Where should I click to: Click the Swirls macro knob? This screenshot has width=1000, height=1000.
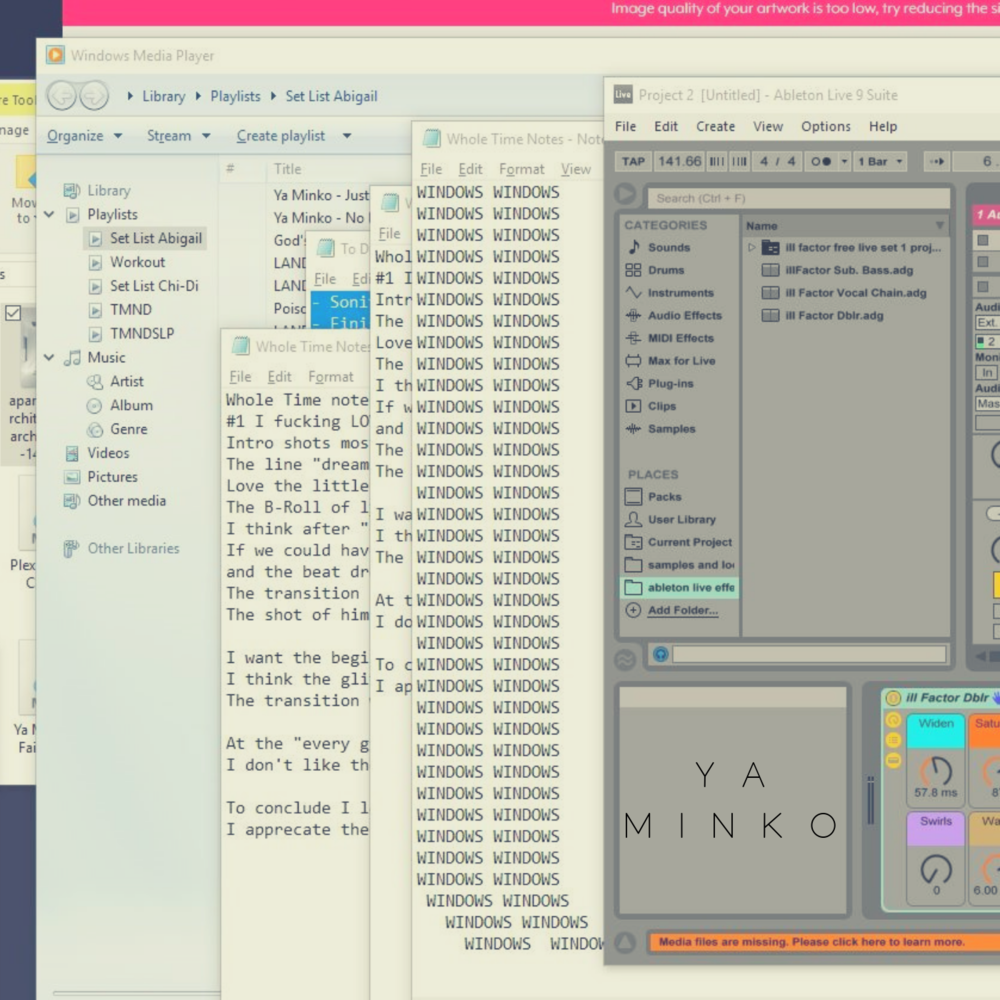tap(936, 868)
